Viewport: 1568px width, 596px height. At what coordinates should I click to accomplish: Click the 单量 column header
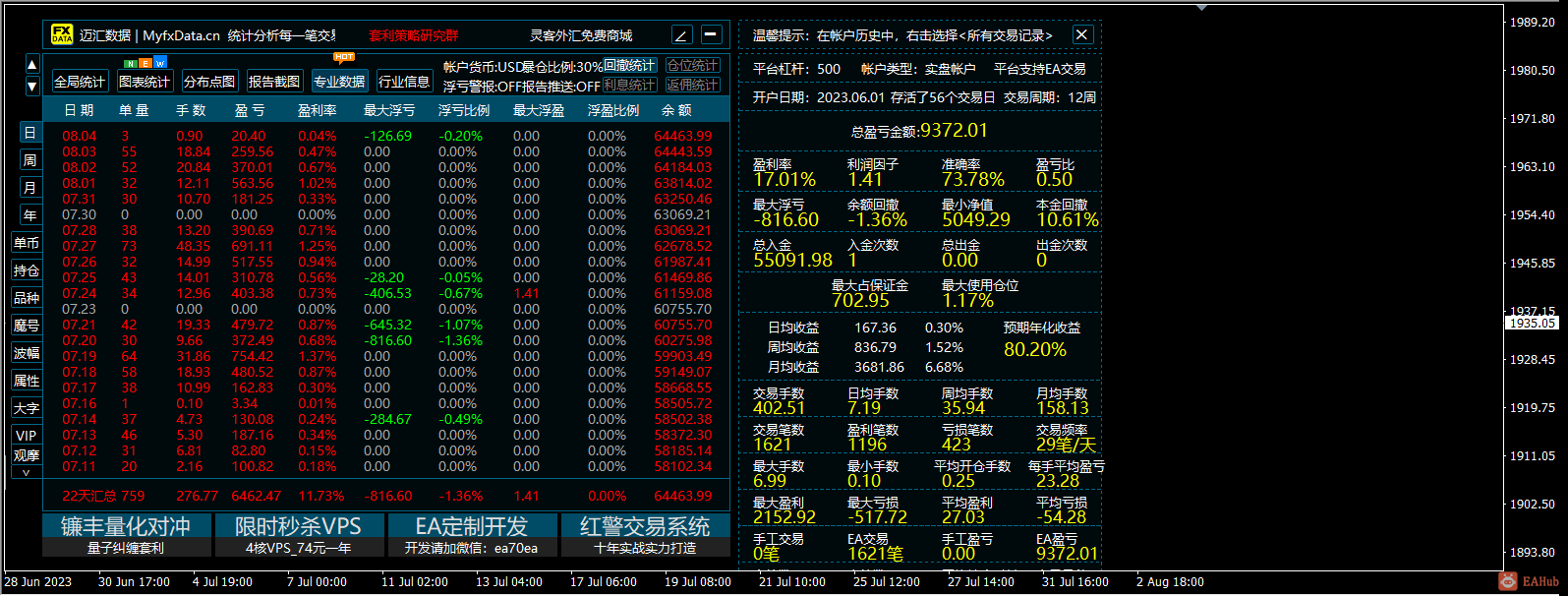click(134, 110)
